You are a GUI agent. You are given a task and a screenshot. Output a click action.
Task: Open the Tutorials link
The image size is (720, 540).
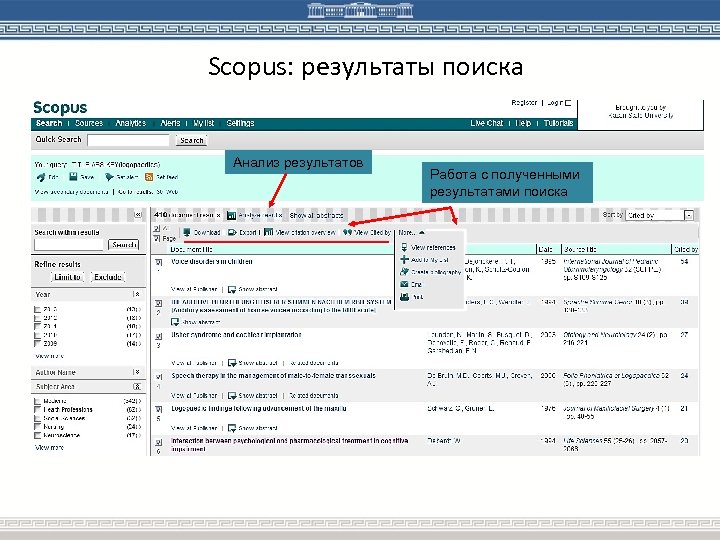tap(558, 123)
